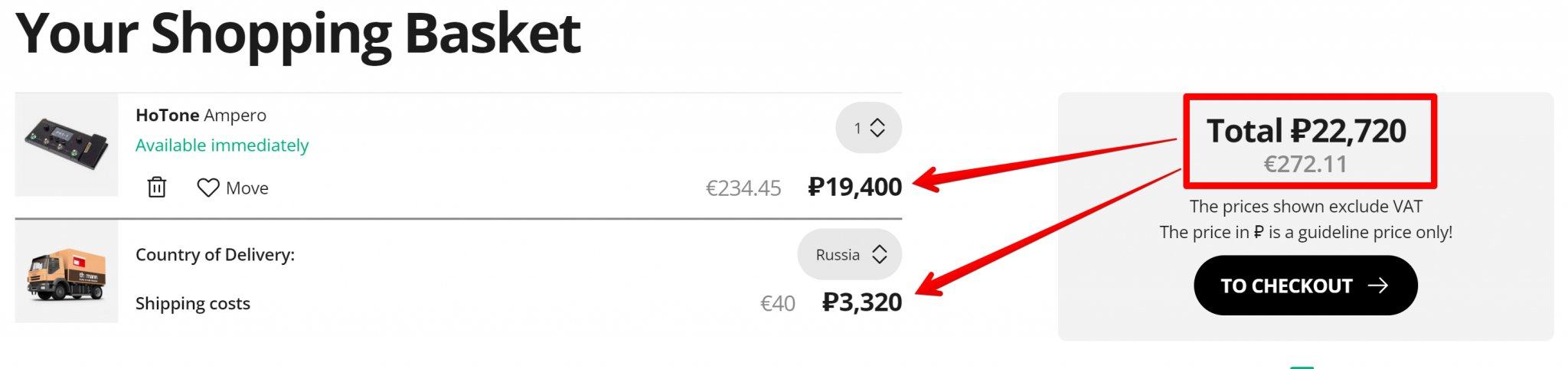The width and height of the screenshot is (1568, 369).
Task: Click the Move label beside the heart
Action: click(x=247, y=188)
